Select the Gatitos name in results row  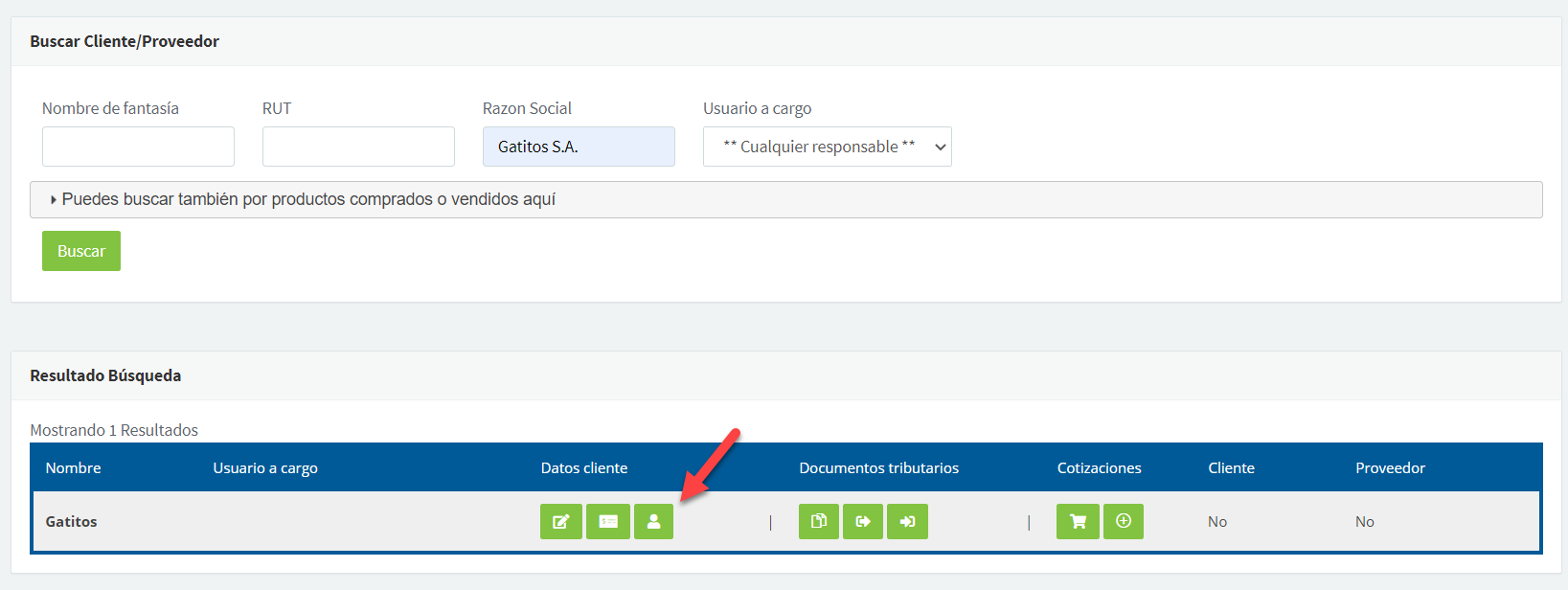coord(72,522)
